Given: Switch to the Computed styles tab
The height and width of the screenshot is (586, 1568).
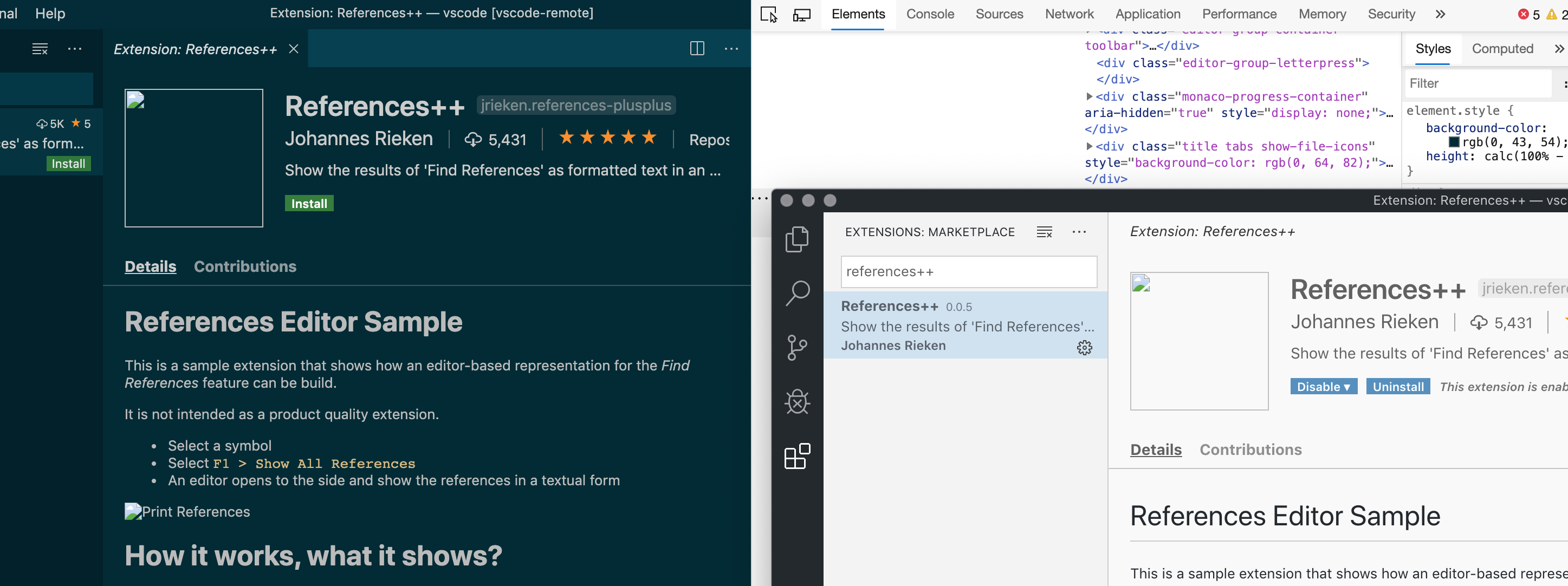Looking at the screenshot, I should tap(1503, 49).
